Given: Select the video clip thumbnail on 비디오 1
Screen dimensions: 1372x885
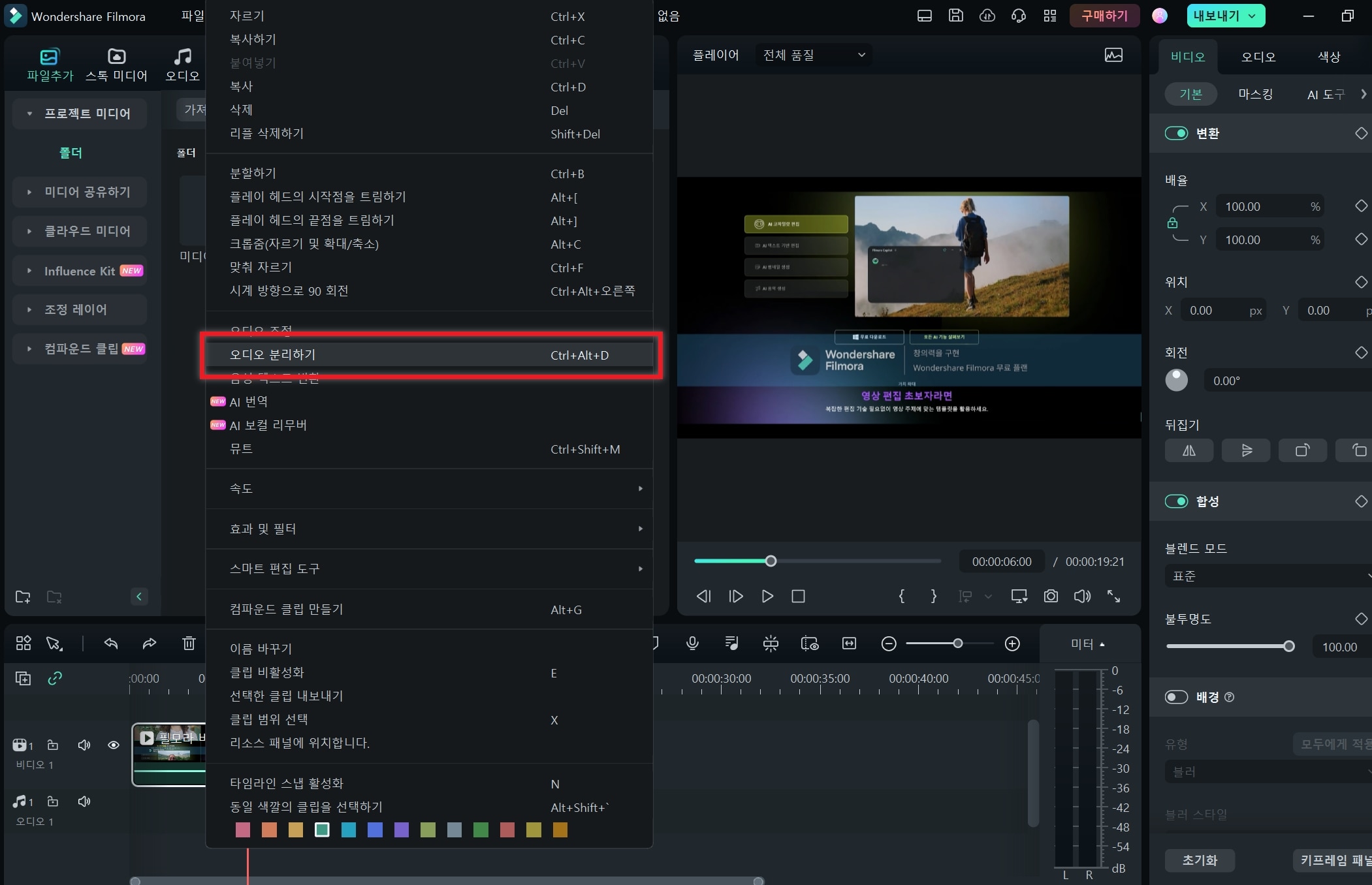Looking at the screenshot, I should pos(170,754).
